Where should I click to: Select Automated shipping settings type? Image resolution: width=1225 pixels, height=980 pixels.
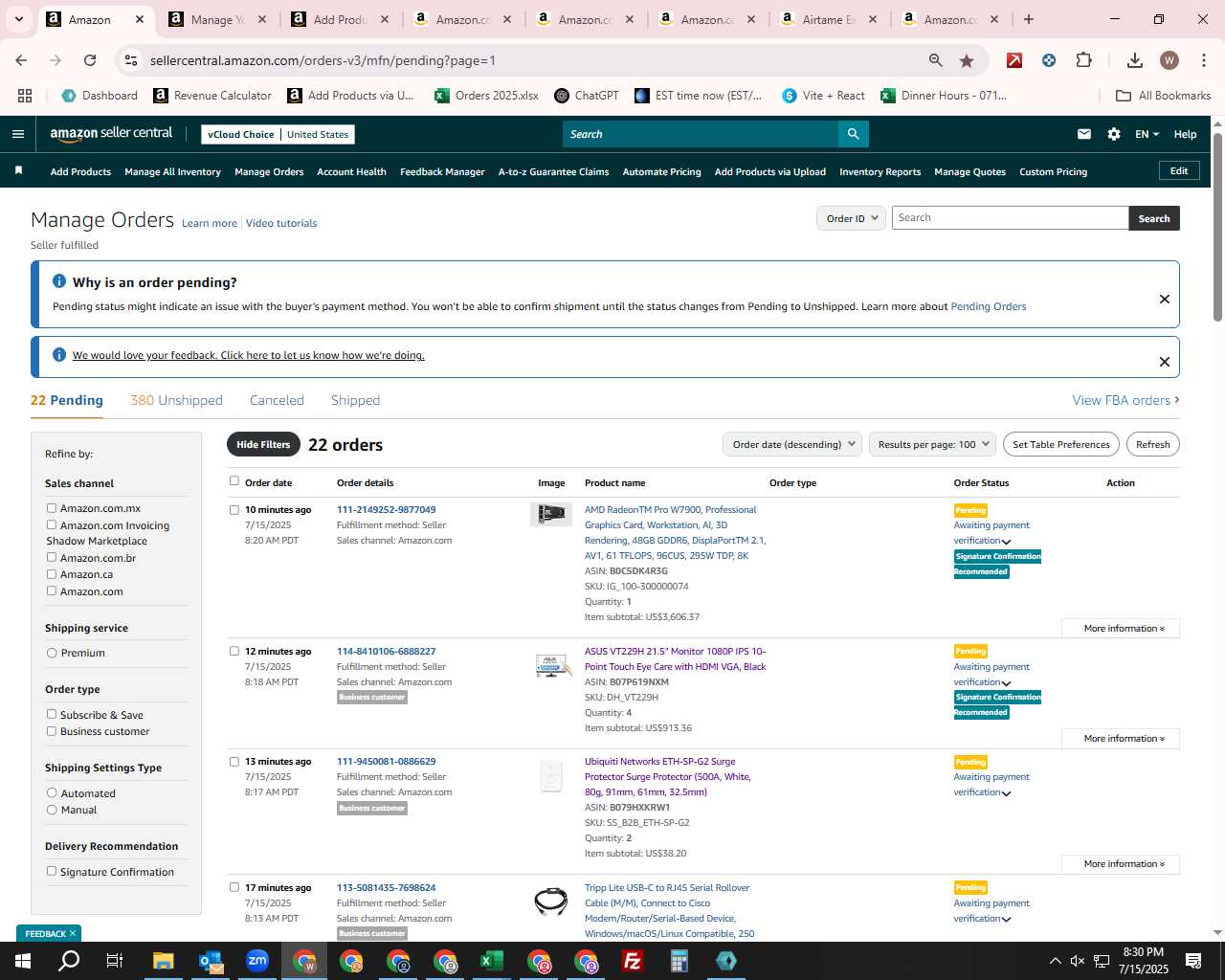[x=52, y=792]
